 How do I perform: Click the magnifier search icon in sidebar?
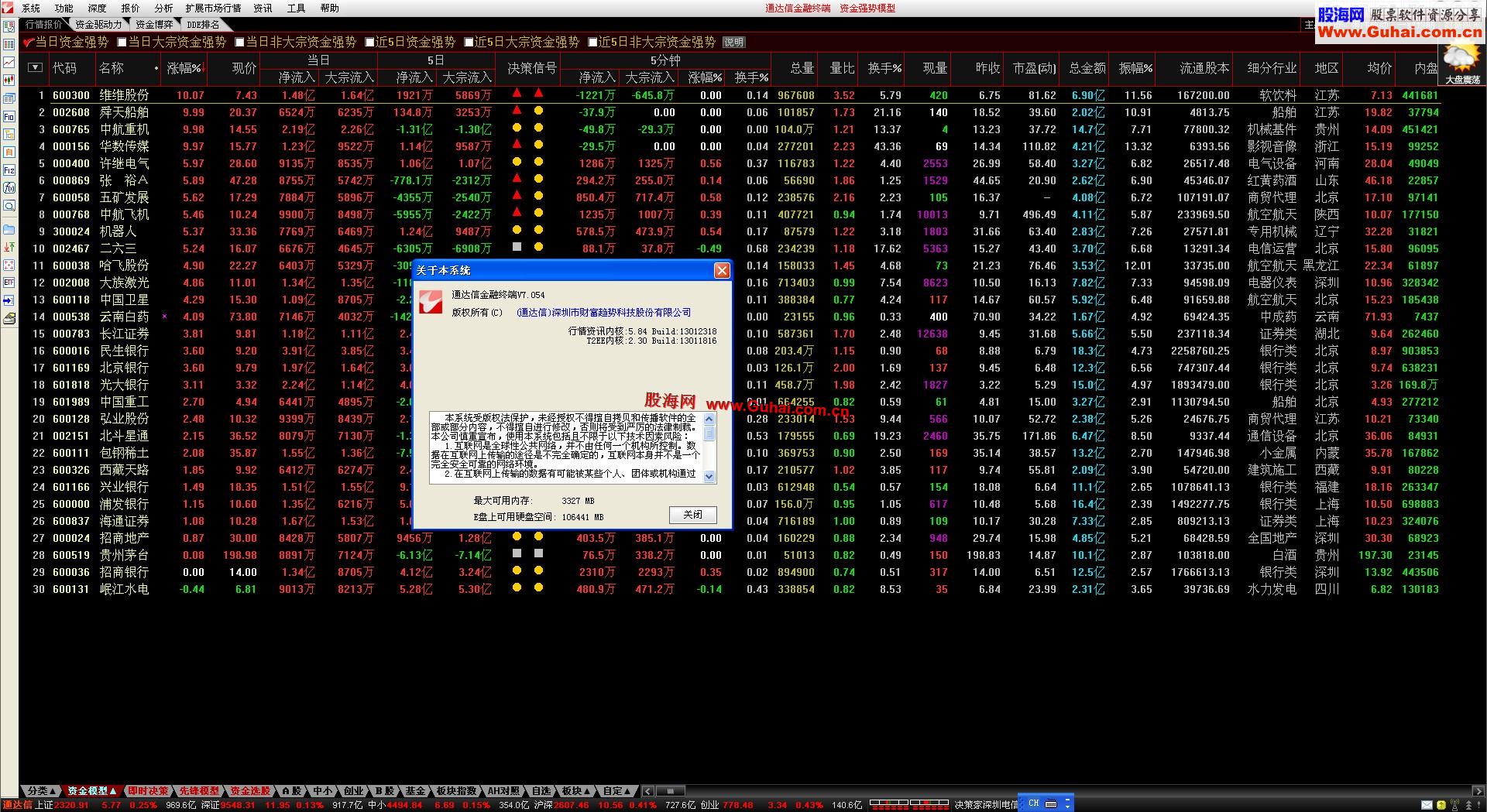click(x=9, y=206)
